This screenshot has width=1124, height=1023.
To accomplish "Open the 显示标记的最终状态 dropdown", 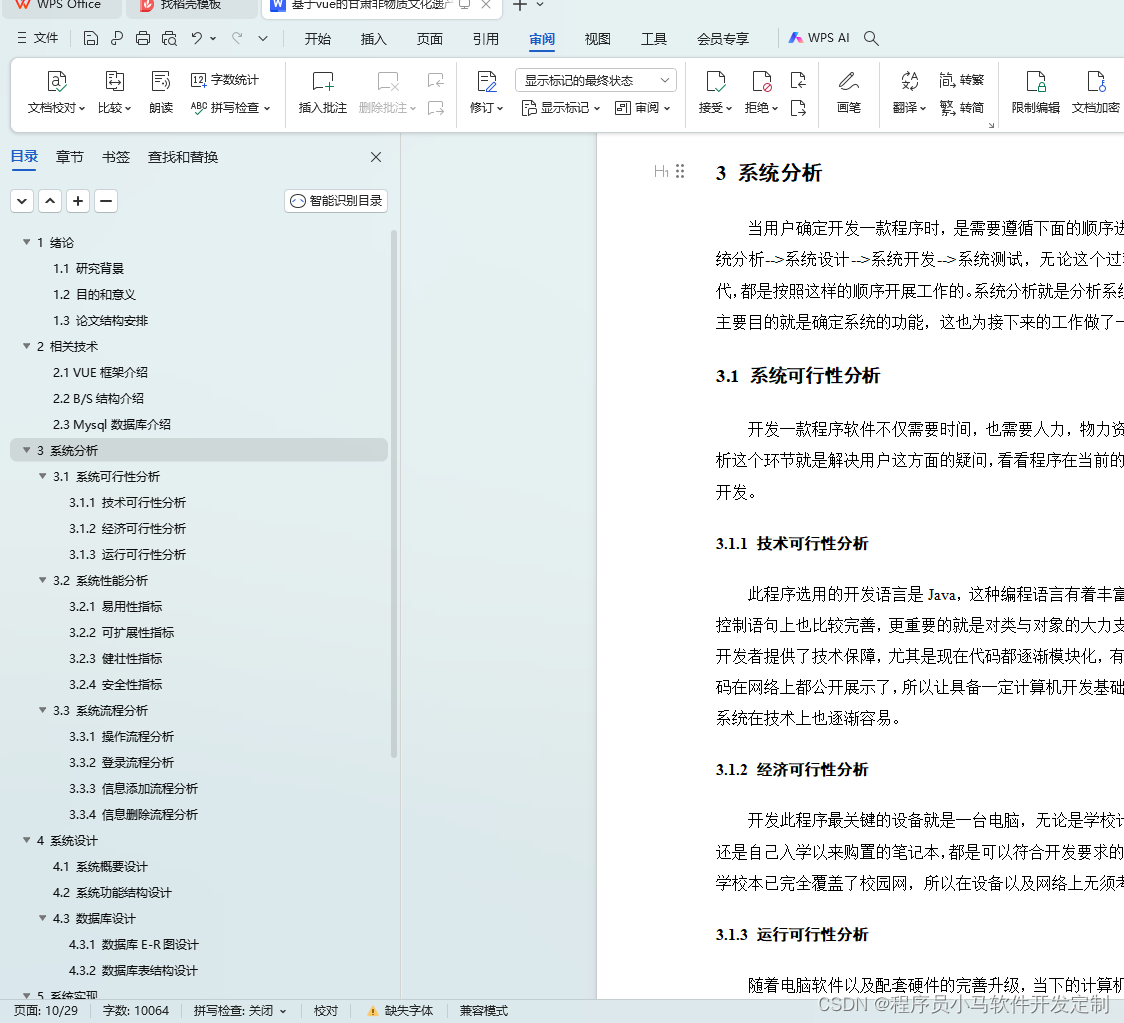I will (596, 80).
